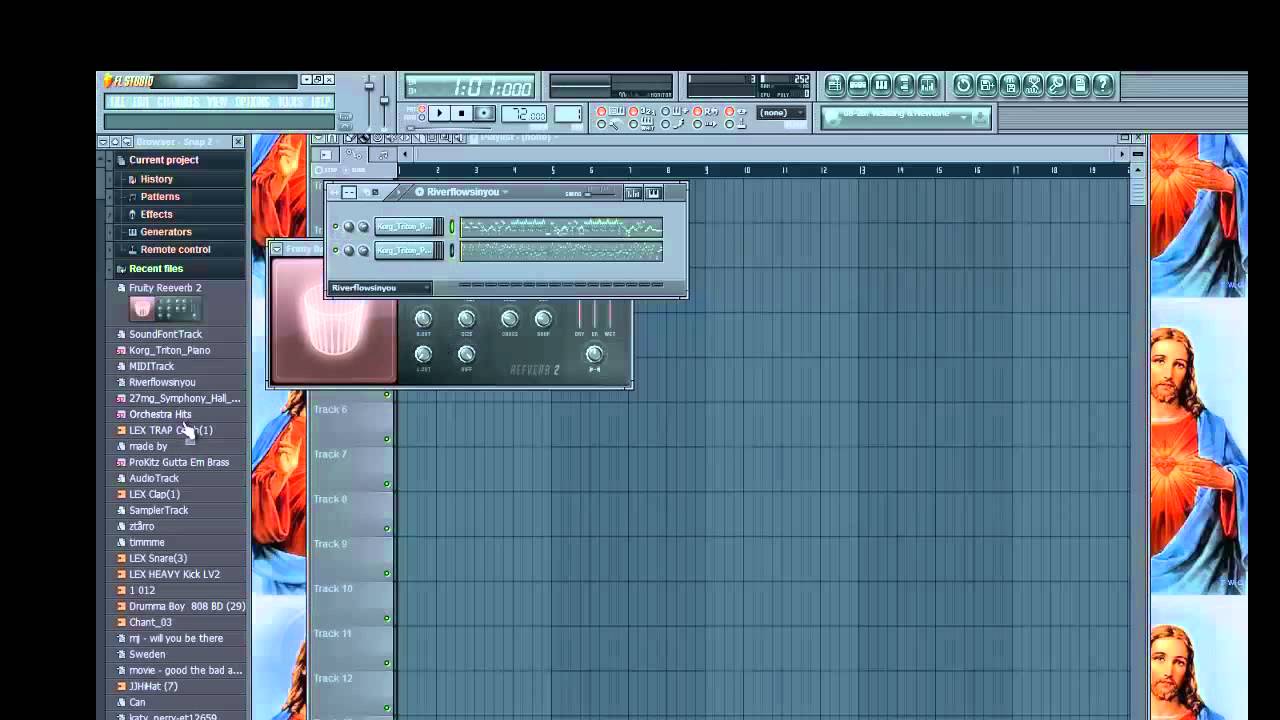
Task: Open the hint panel dropdown arrow
Action: coord(964,118)
